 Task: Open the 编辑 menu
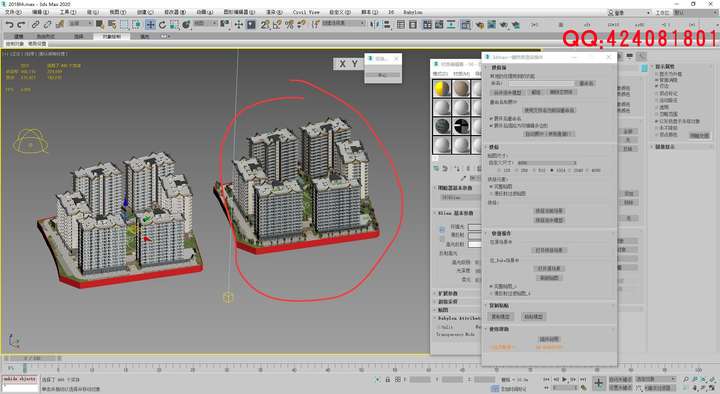(x=40, y=12)
